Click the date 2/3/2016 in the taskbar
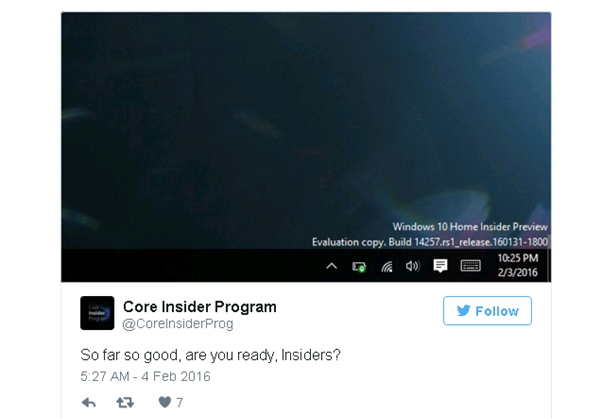The width and height of the screenshot is (600, 419). click(518, 272)
